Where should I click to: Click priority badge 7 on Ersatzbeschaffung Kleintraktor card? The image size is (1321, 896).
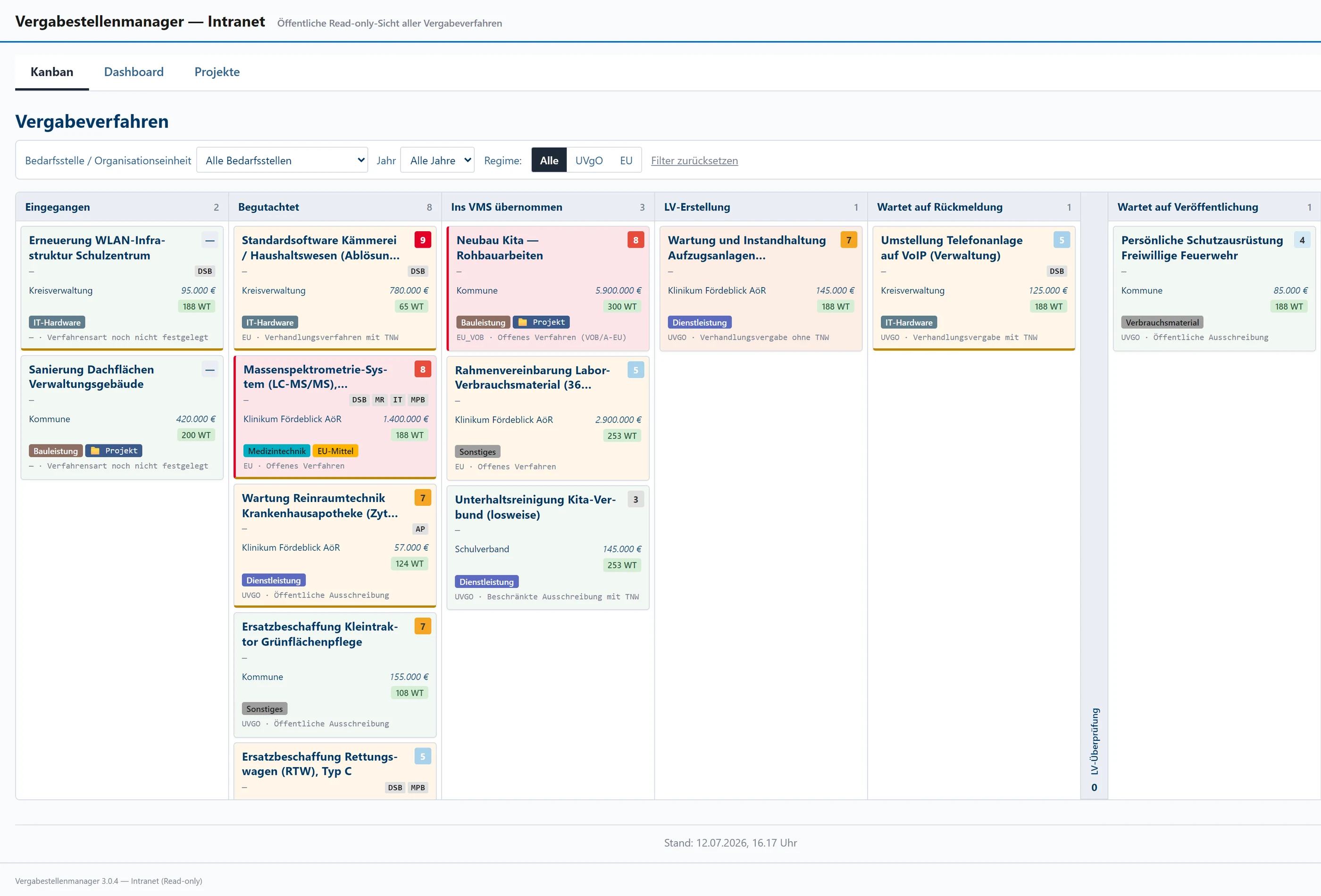click(x=422, y=627)
